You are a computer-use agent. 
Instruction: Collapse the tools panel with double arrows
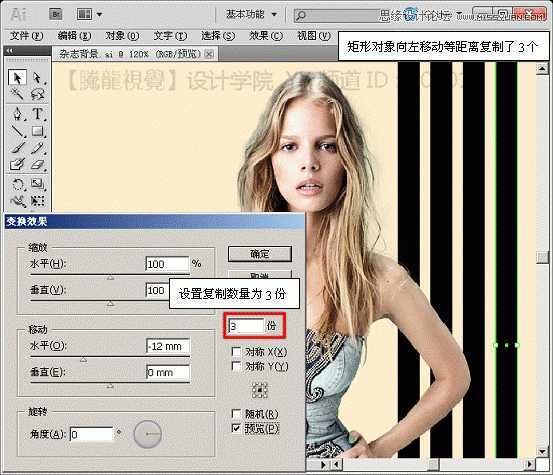click(10, 51)
